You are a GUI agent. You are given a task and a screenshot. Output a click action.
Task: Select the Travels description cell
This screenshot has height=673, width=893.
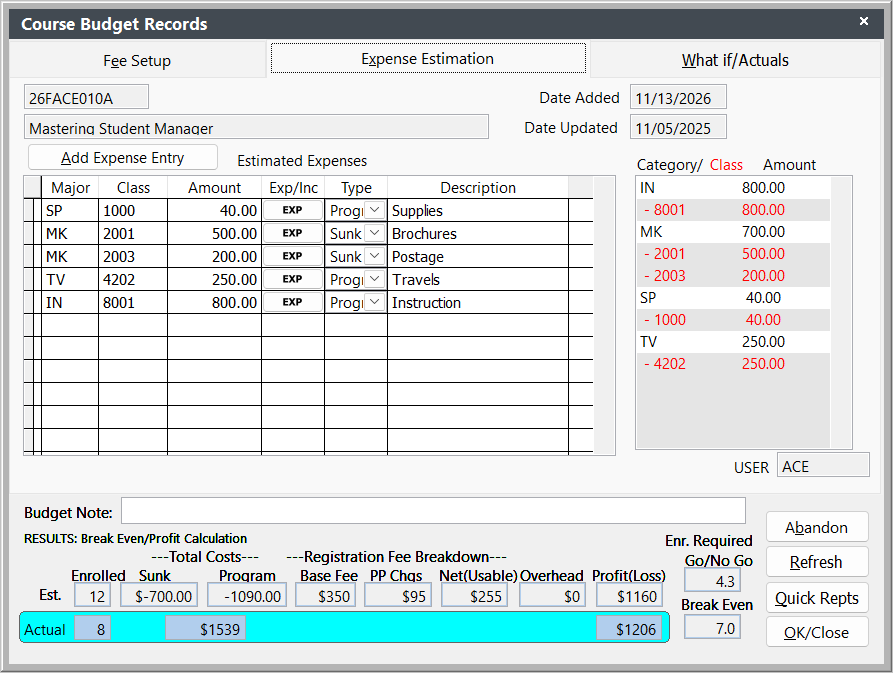pyautogui.click(x=478, y=279)
